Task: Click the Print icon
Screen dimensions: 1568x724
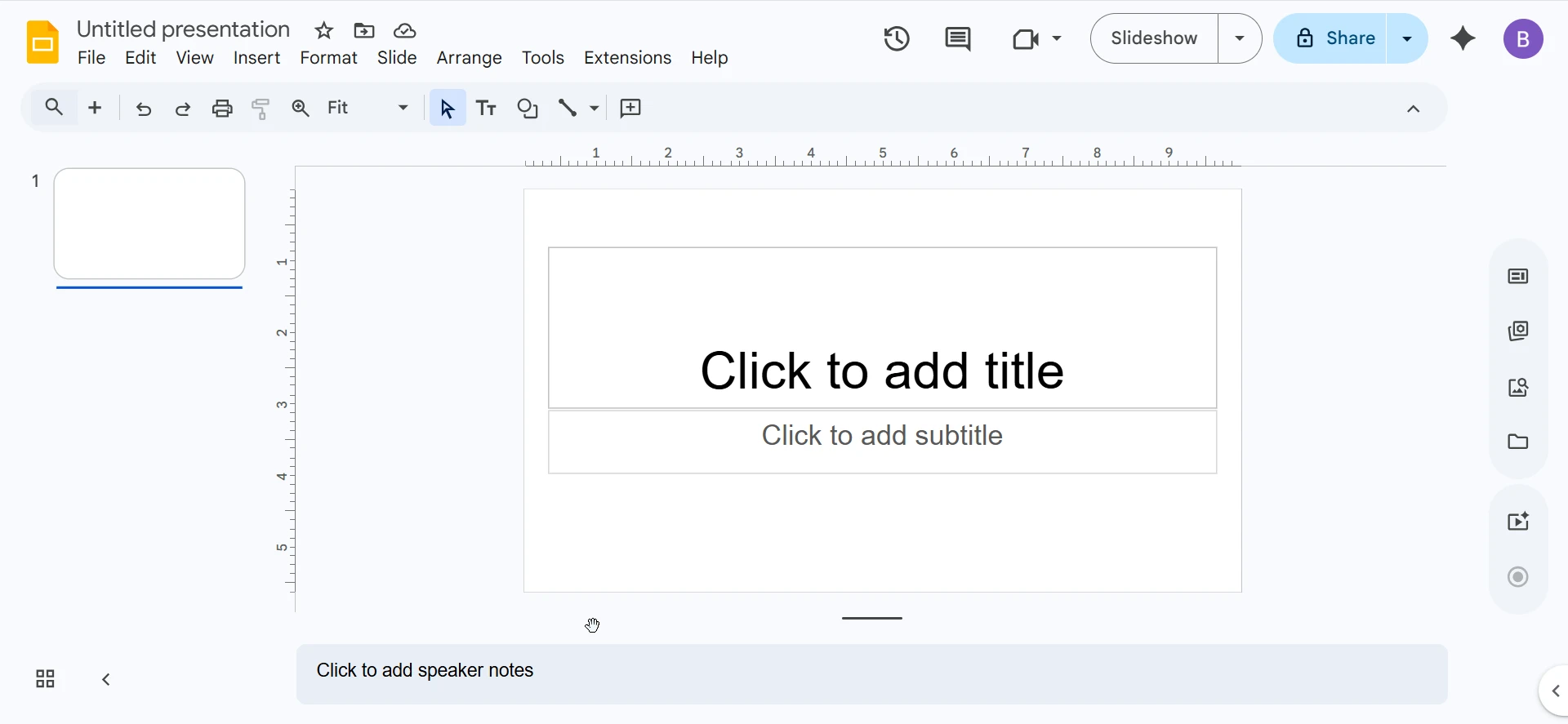Action: (222, 108)
